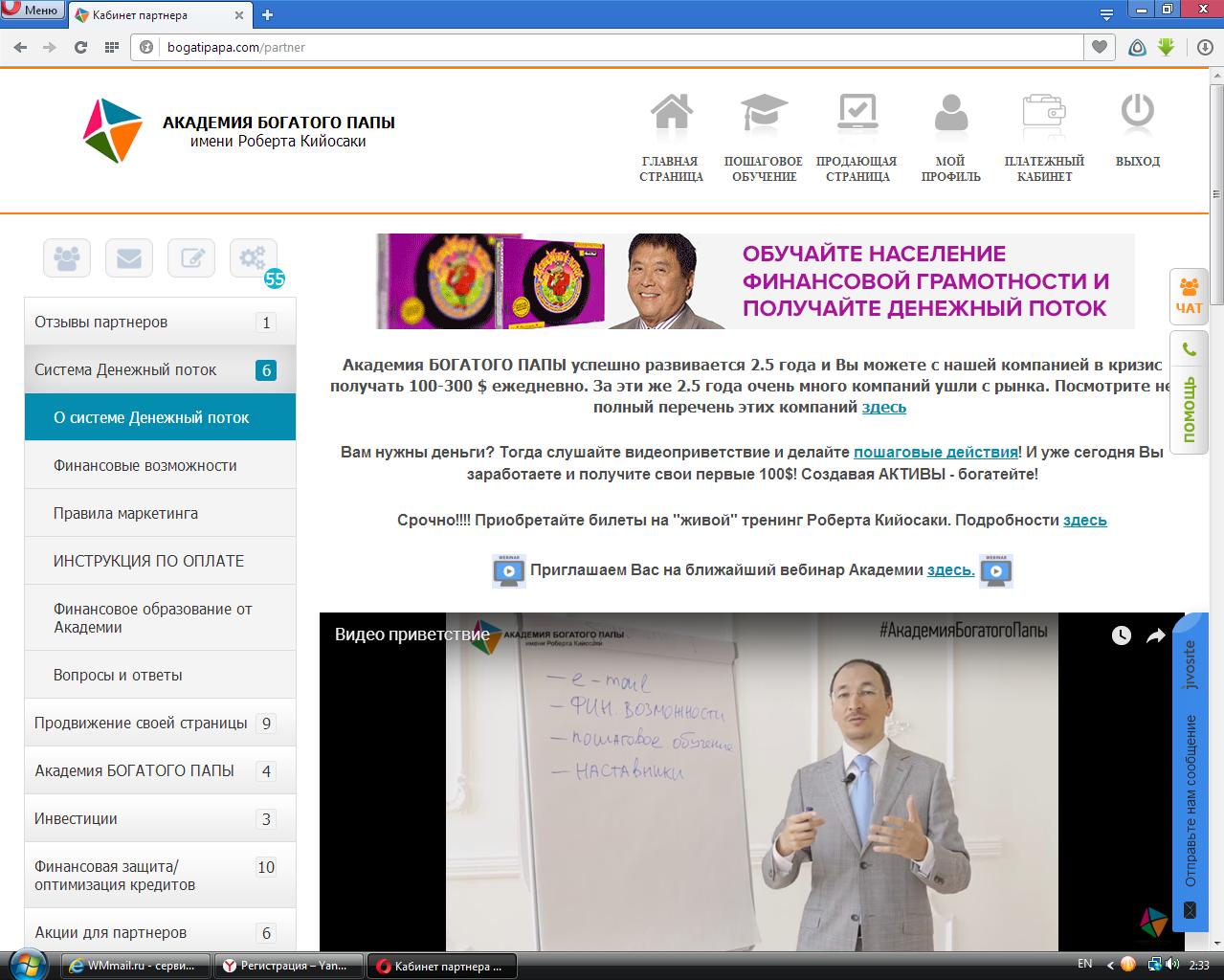The image size is (1224, 980).
Task: Open a new tab with the plus button
Action: click(x=267, y=14)
